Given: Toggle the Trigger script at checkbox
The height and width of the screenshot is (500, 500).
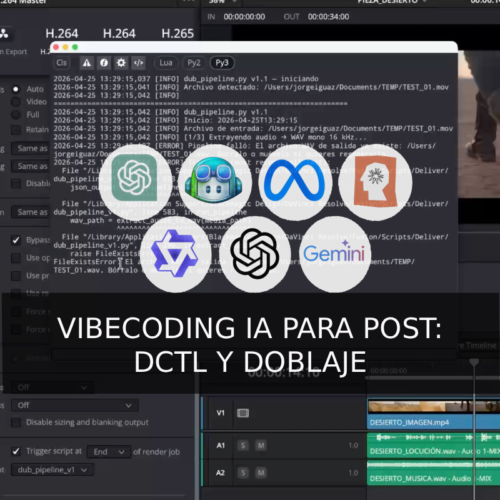Looking at the screenshot, I should tap(16, 451).
